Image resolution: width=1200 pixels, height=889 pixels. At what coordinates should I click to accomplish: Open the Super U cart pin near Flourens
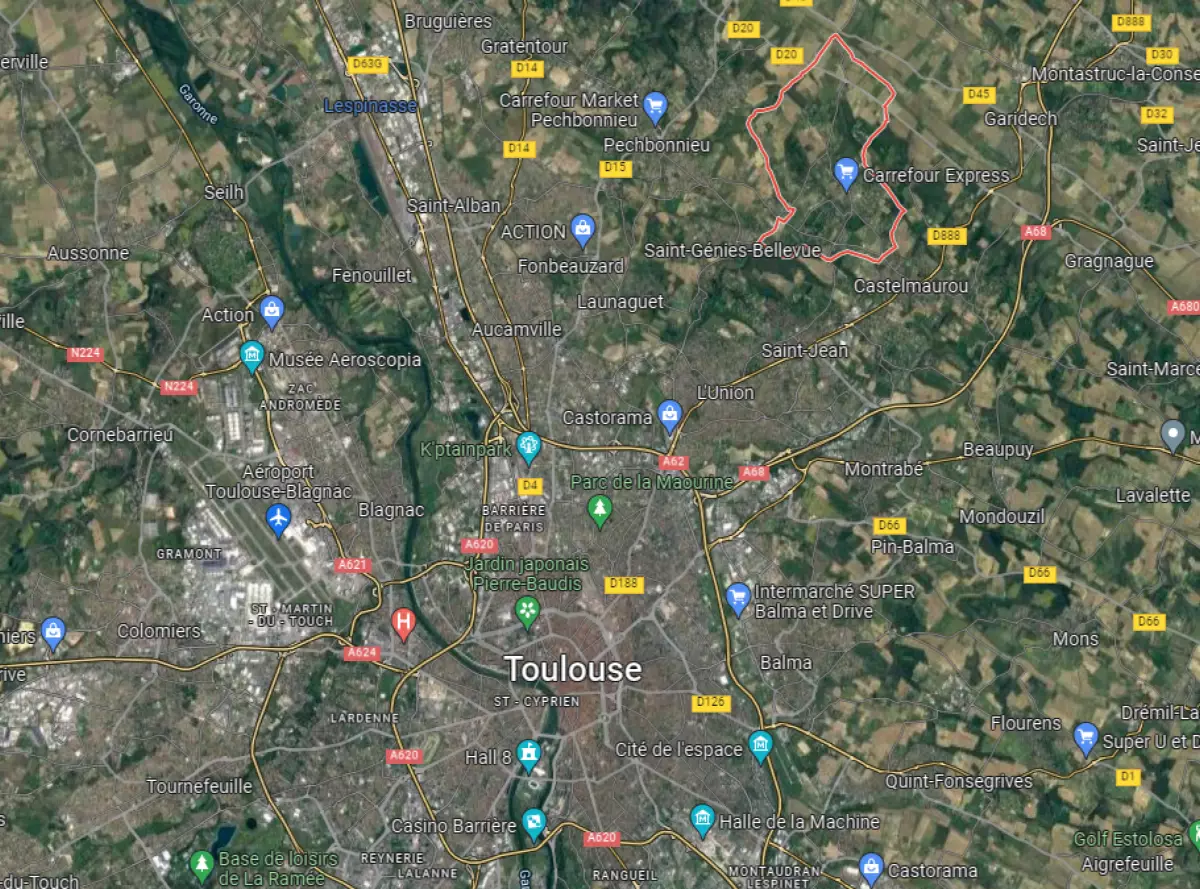point(1086,739)
